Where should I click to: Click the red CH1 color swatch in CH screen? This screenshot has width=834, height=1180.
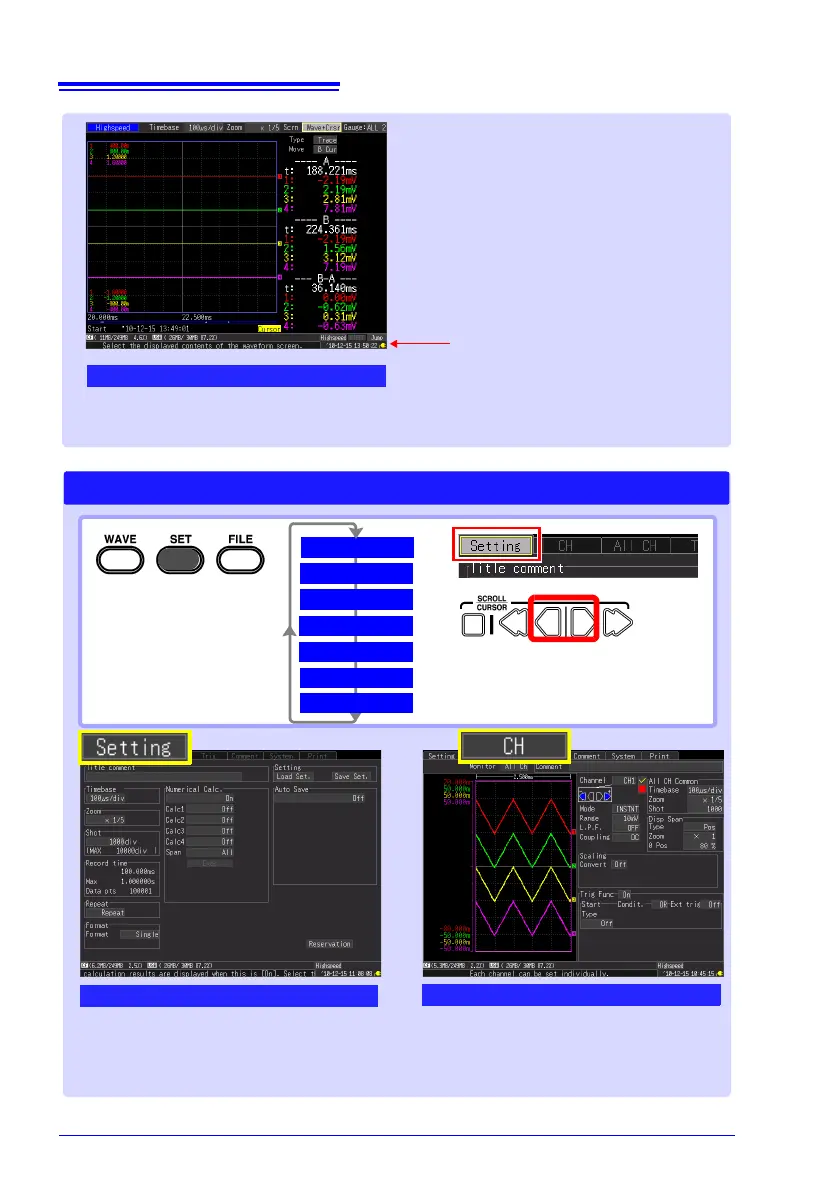pos(642,789)
